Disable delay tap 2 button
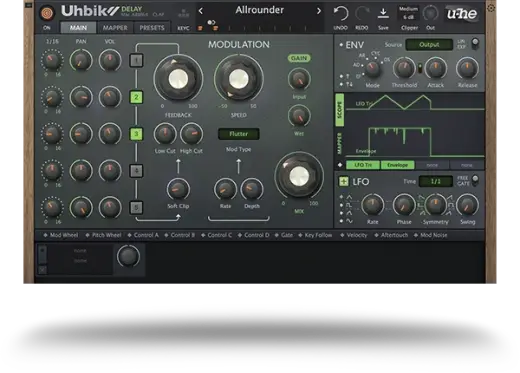The height and width of the screenshot is (373, 520). 136,97
